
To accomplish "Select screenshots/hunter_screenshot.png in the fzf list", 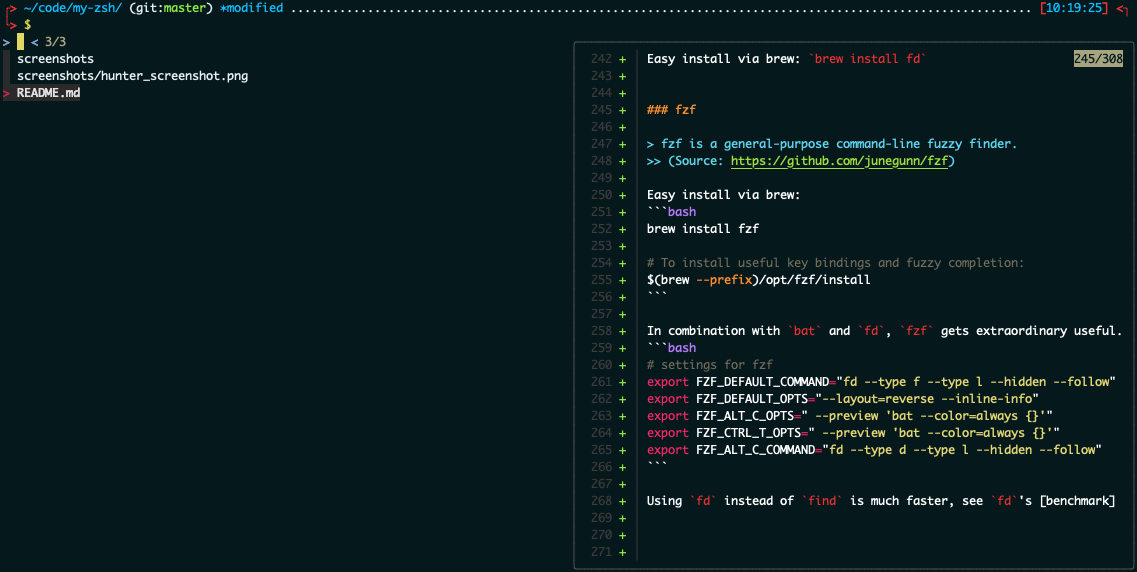I will [x=133, y=75].
